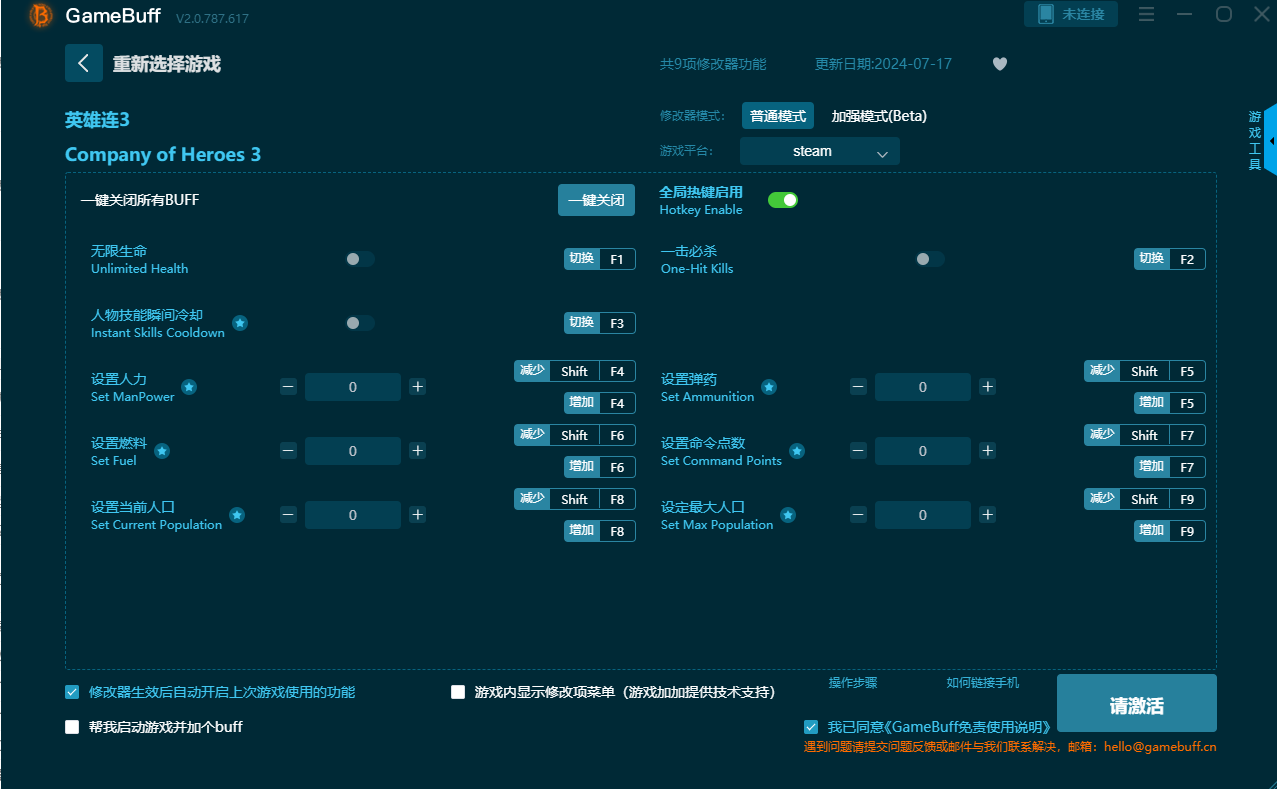Viewport: 1277px width, 789px height.
Task: Click the Set ManPower value field
Action: point(353,387)
